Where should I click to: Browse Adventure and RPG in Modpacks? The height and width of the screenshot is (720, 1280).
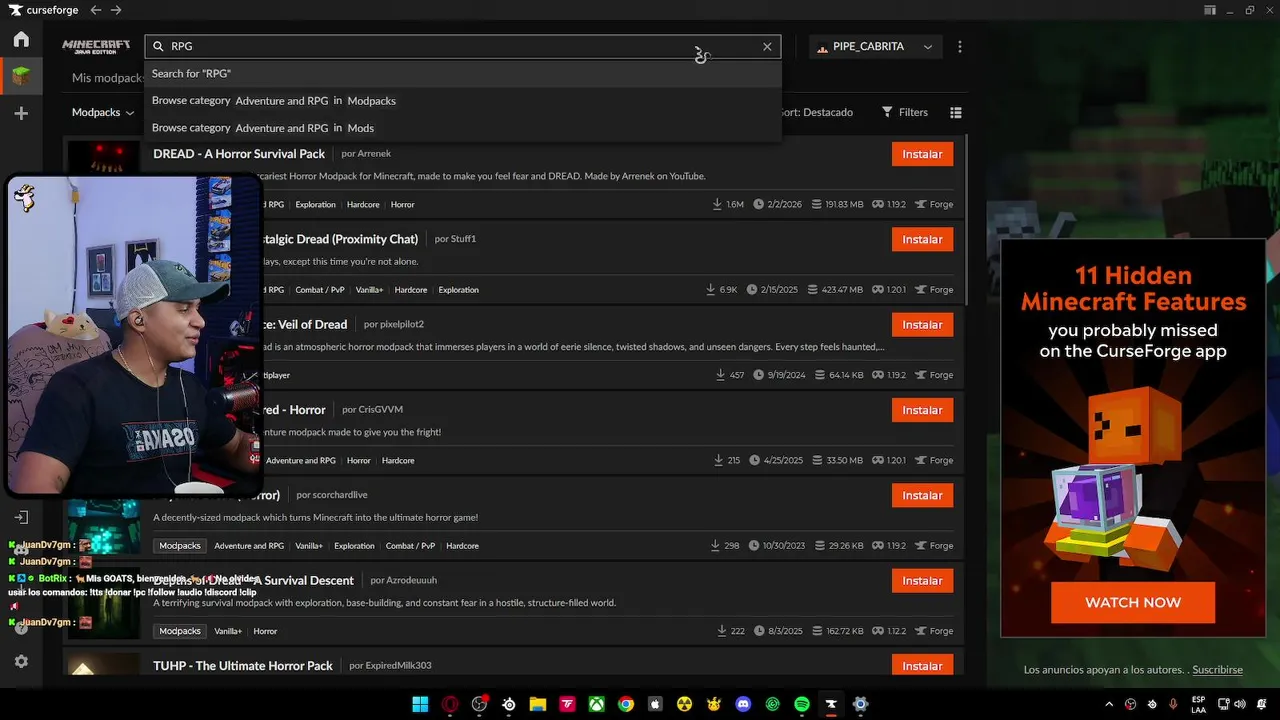pos(462,101)
